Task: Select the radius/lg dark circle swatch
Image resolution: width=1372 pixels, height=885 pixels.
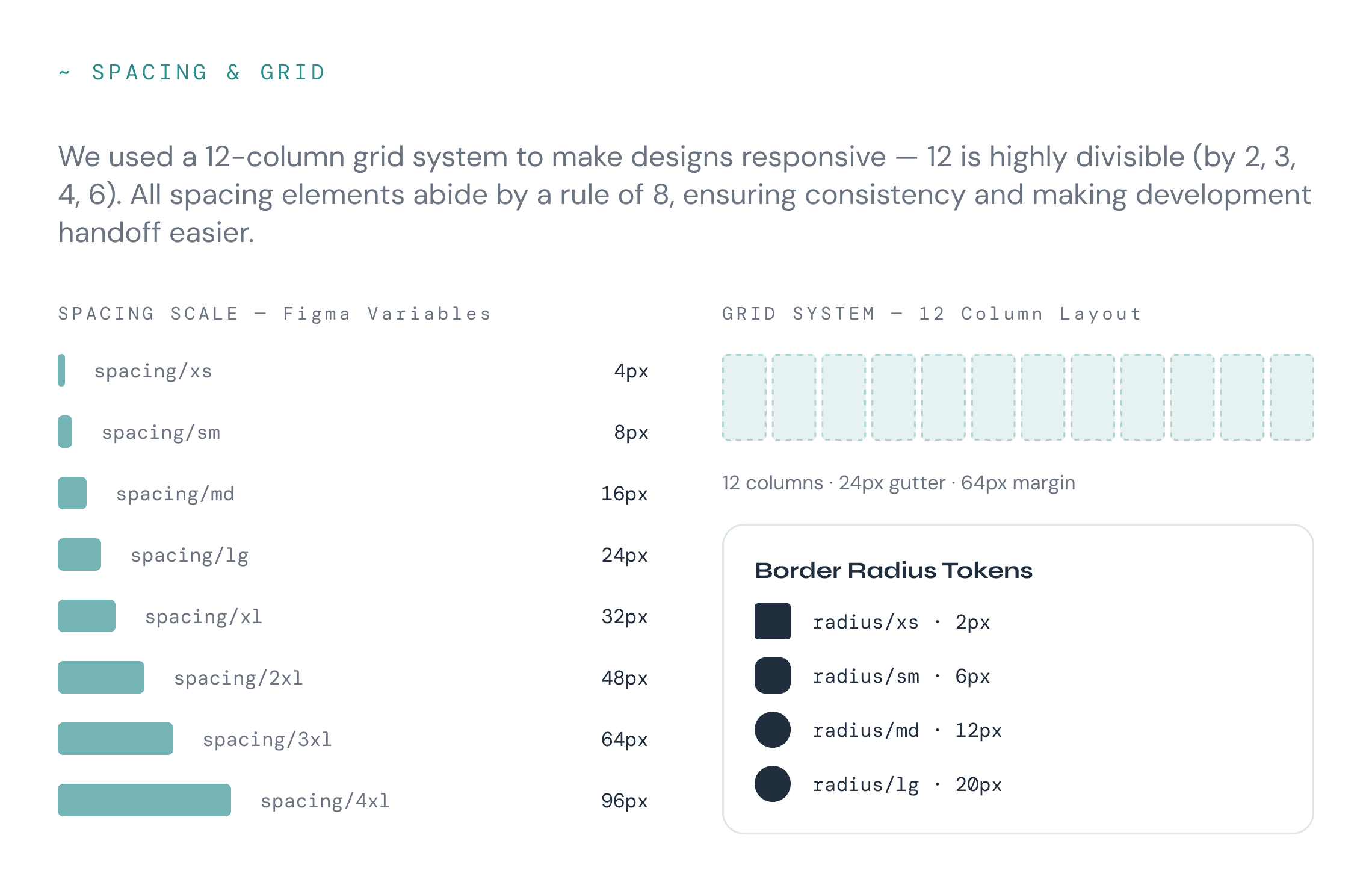Action: (x=773, y=784)
